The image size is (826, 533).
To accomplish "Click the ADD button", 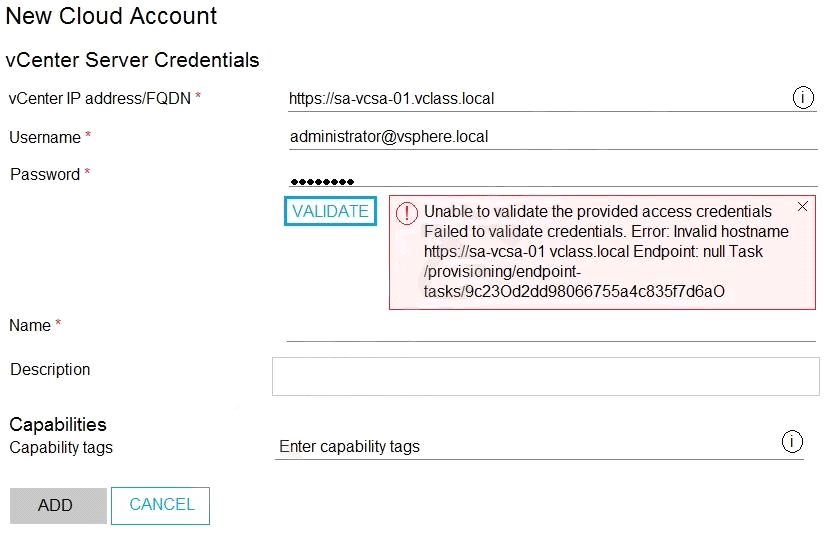I will pyautogui.click(x=58, y=506).
